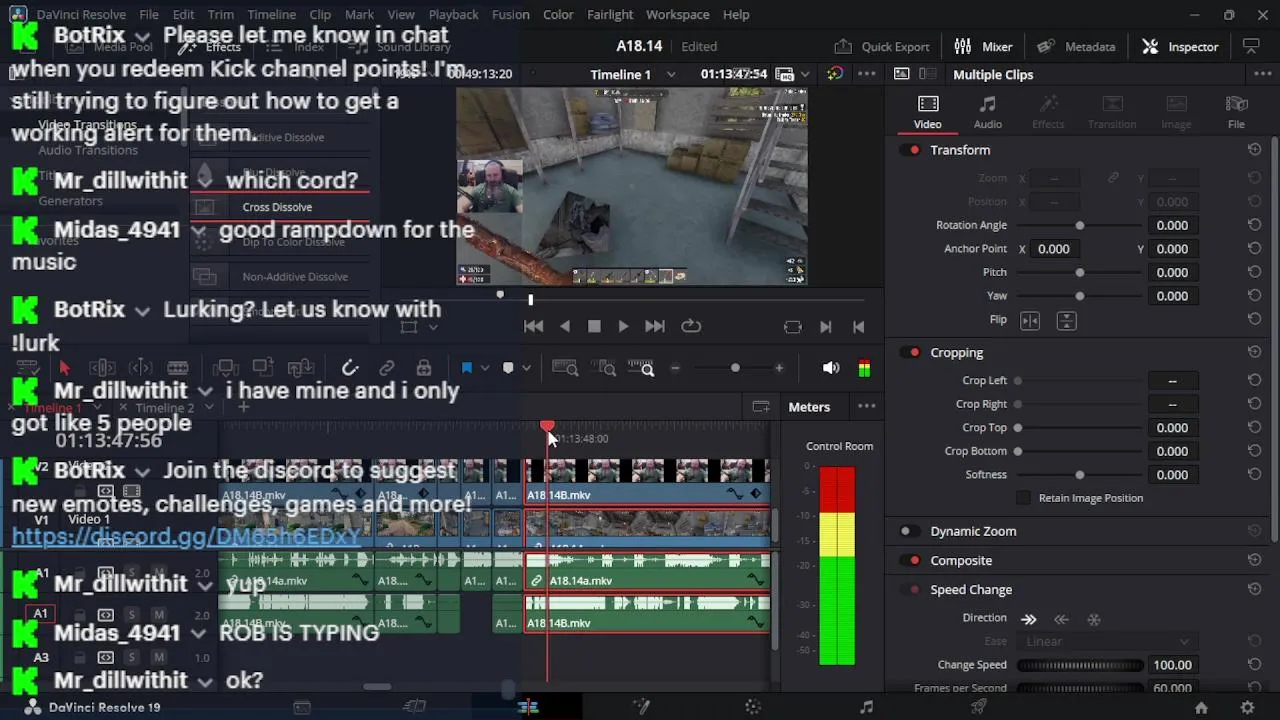Toggle the Speed Change enable switch
The height and width of the screenshot is (720, 1280).
[x=910, y=589]
